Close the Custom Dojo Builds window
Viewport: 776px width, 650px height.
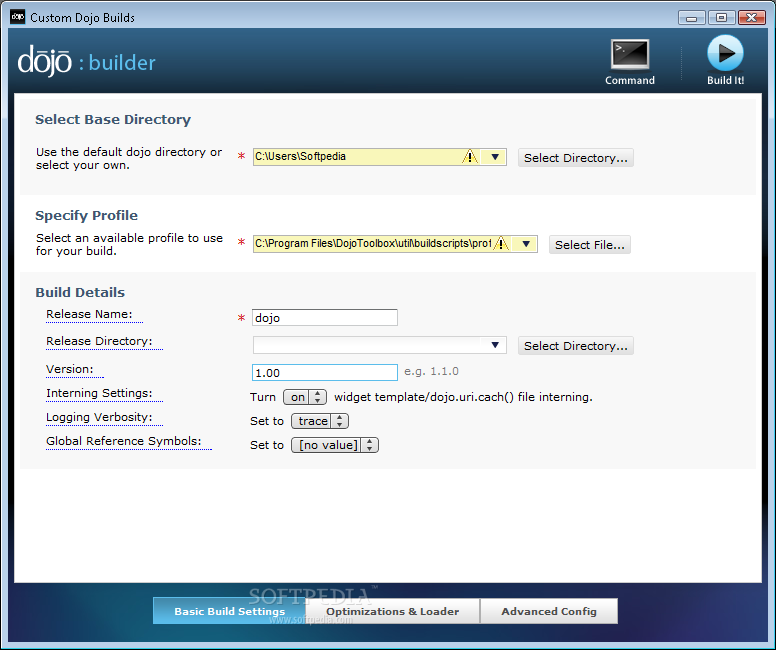(x=752, y=18)
